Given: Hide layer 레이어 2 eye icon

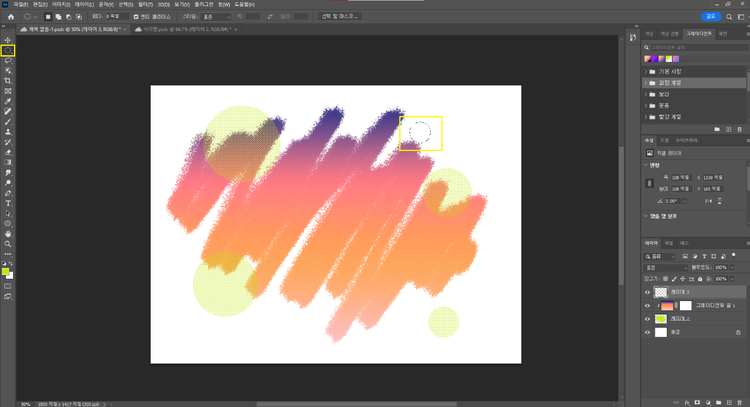Looking at the screenshot, I should (x=648, y=319).
